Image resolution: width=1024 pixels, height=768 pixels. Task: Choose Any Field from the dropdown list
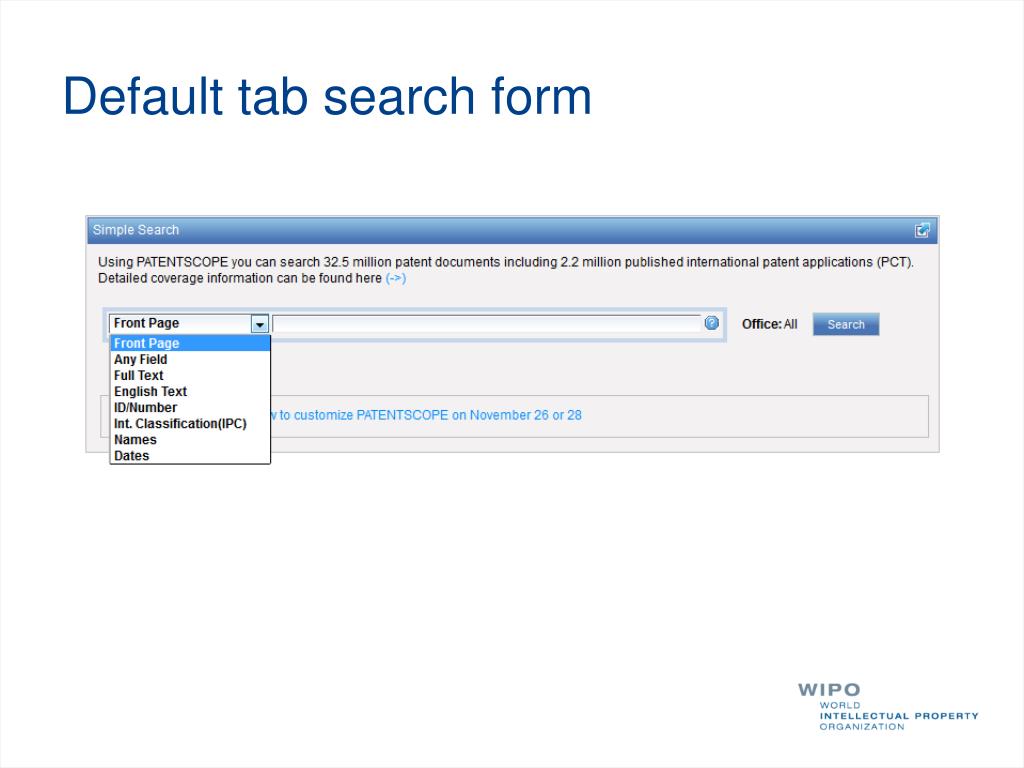coord(190,359)
